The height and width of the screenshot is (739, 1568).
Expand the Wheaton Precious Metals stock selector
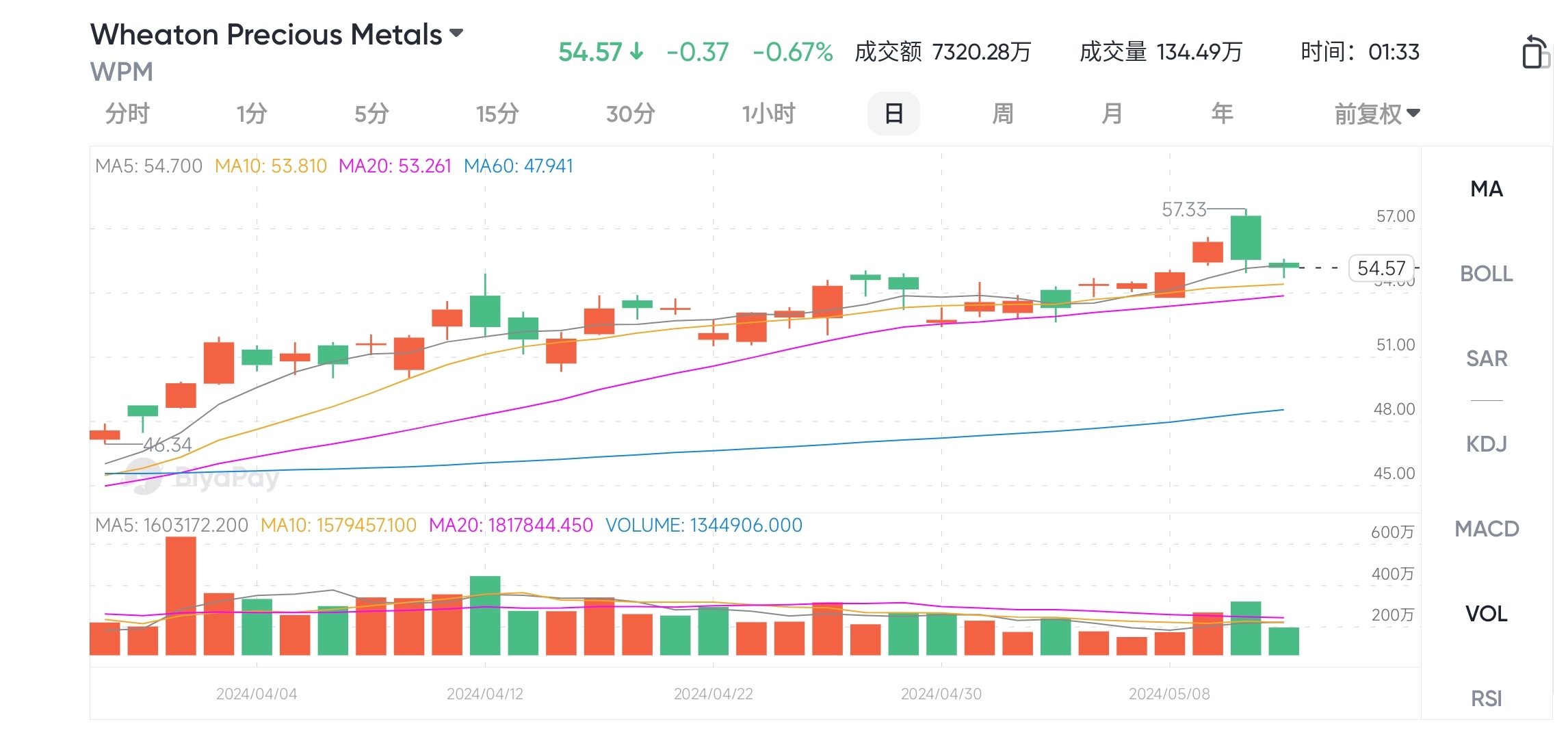click(x=277, y=34)
